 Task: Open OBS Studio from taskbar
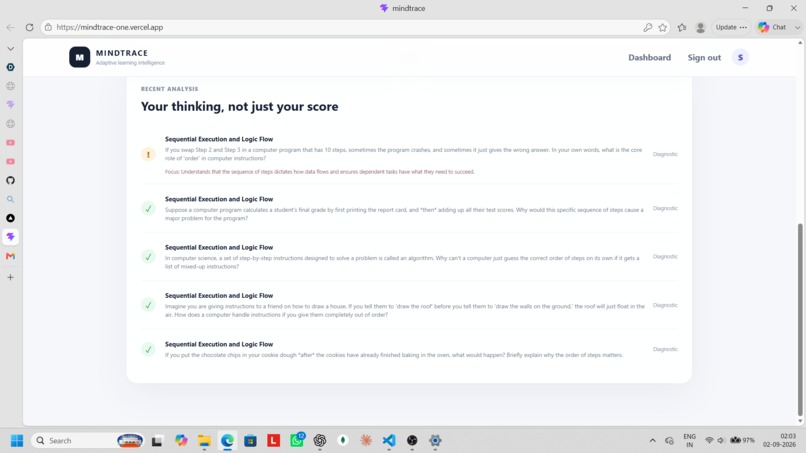[412, 441]
